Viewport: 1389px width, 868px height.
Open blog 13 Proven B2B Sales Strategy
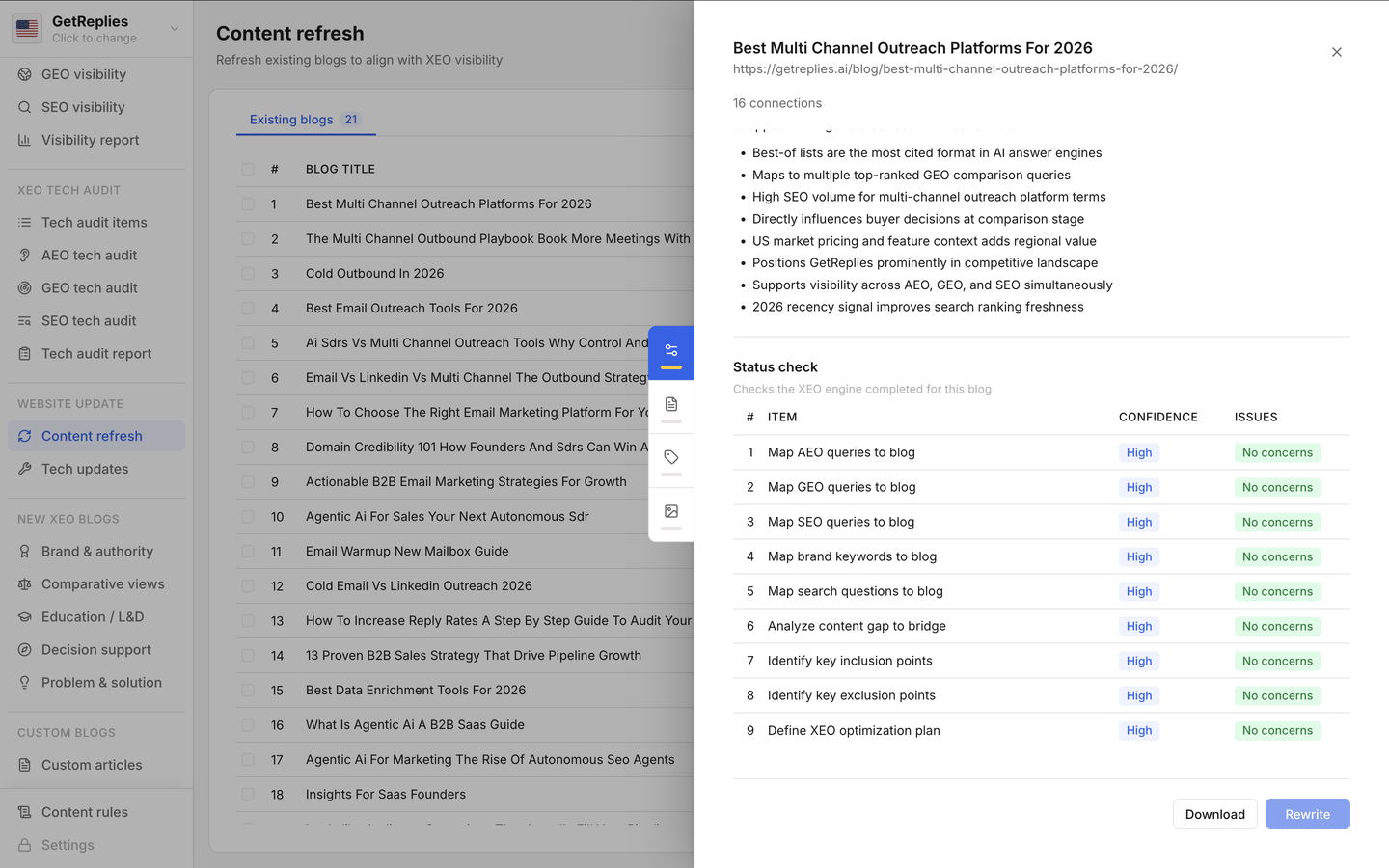click(474, 656)
